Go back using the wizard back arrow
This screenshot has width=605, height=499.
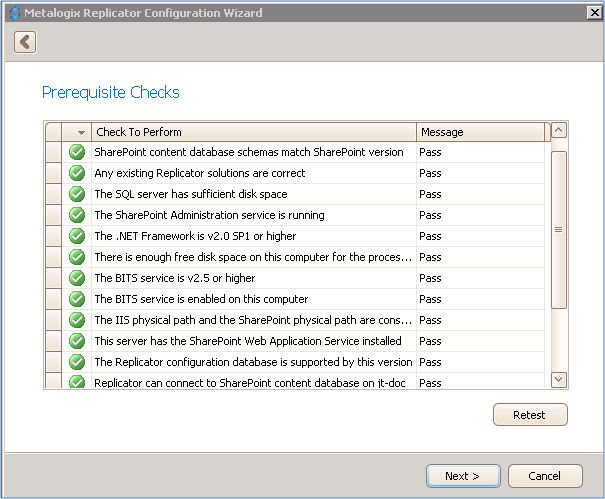(25, 42)
